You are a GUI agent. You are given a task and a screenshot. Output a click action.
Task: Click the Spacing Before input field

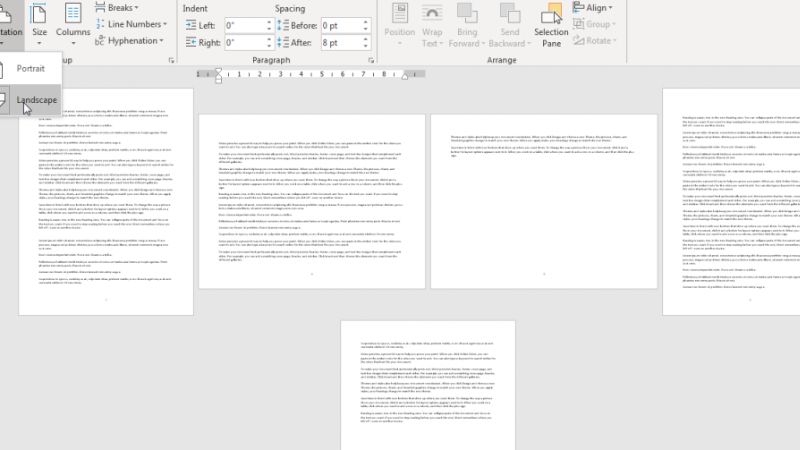coord(341,25)
